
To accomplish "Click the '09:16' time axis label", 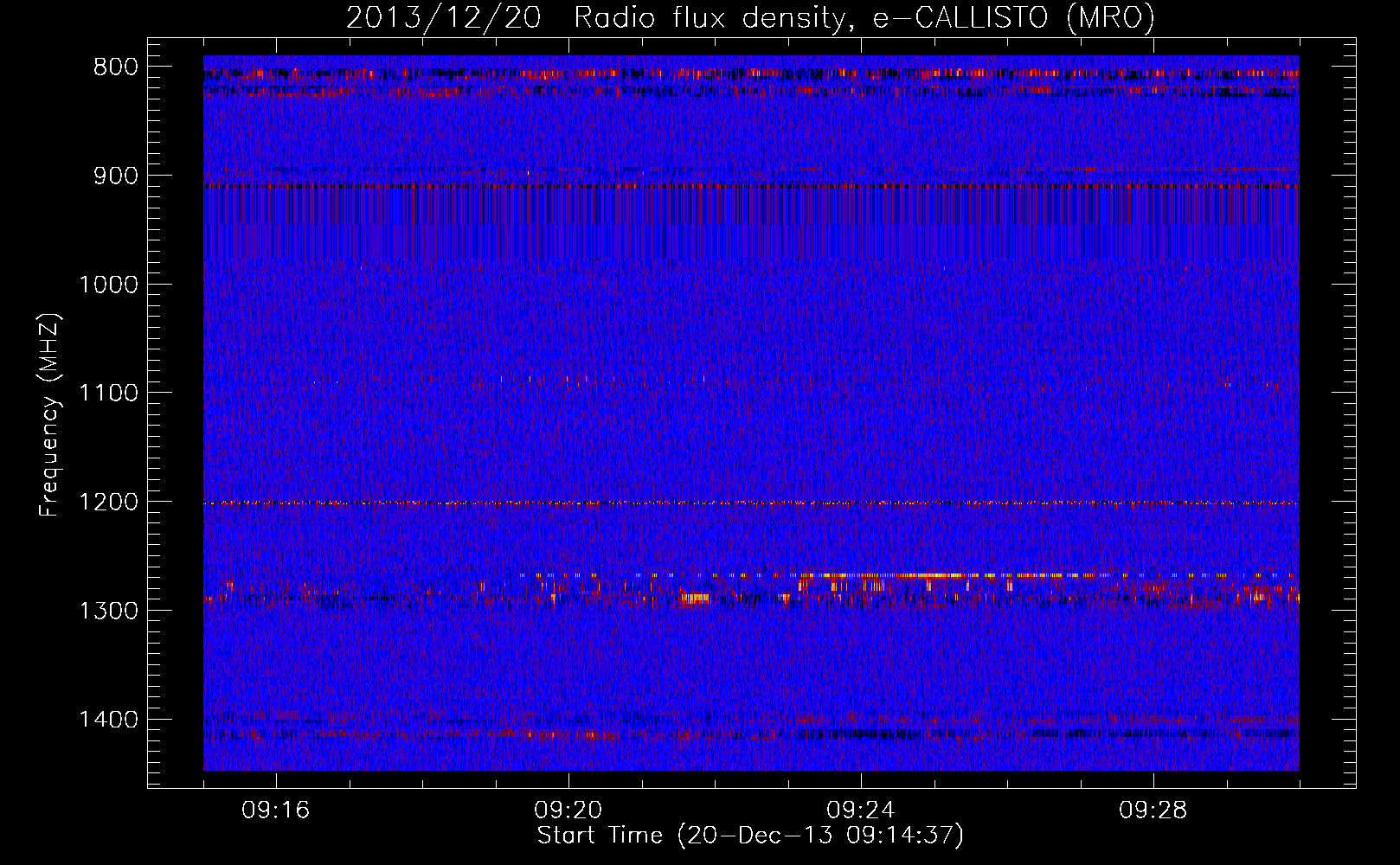I will (276, 811).
